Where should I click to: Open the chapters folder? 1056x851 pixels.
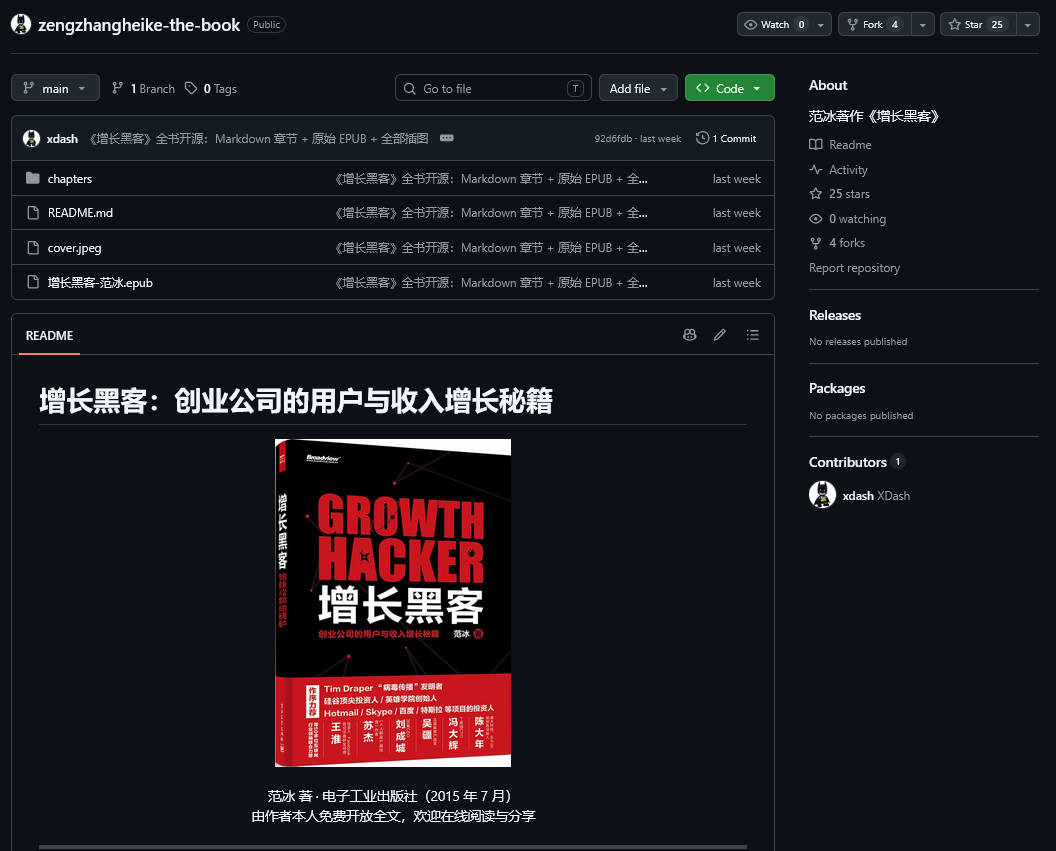pos(69,178)
